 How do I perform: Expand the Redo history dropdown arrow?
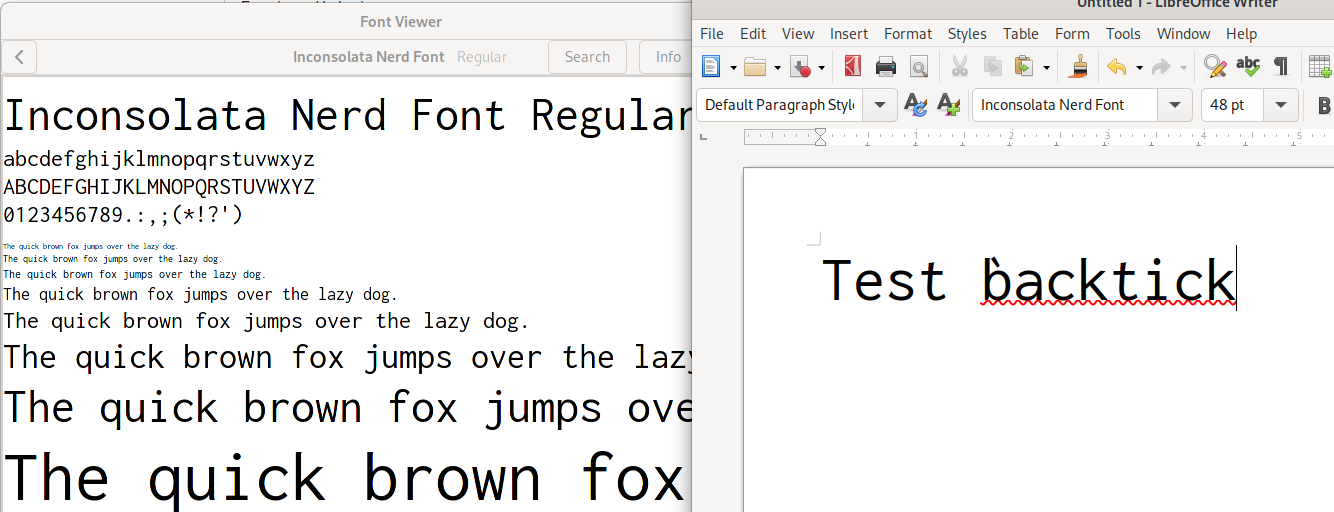[x=1183, y=68]
